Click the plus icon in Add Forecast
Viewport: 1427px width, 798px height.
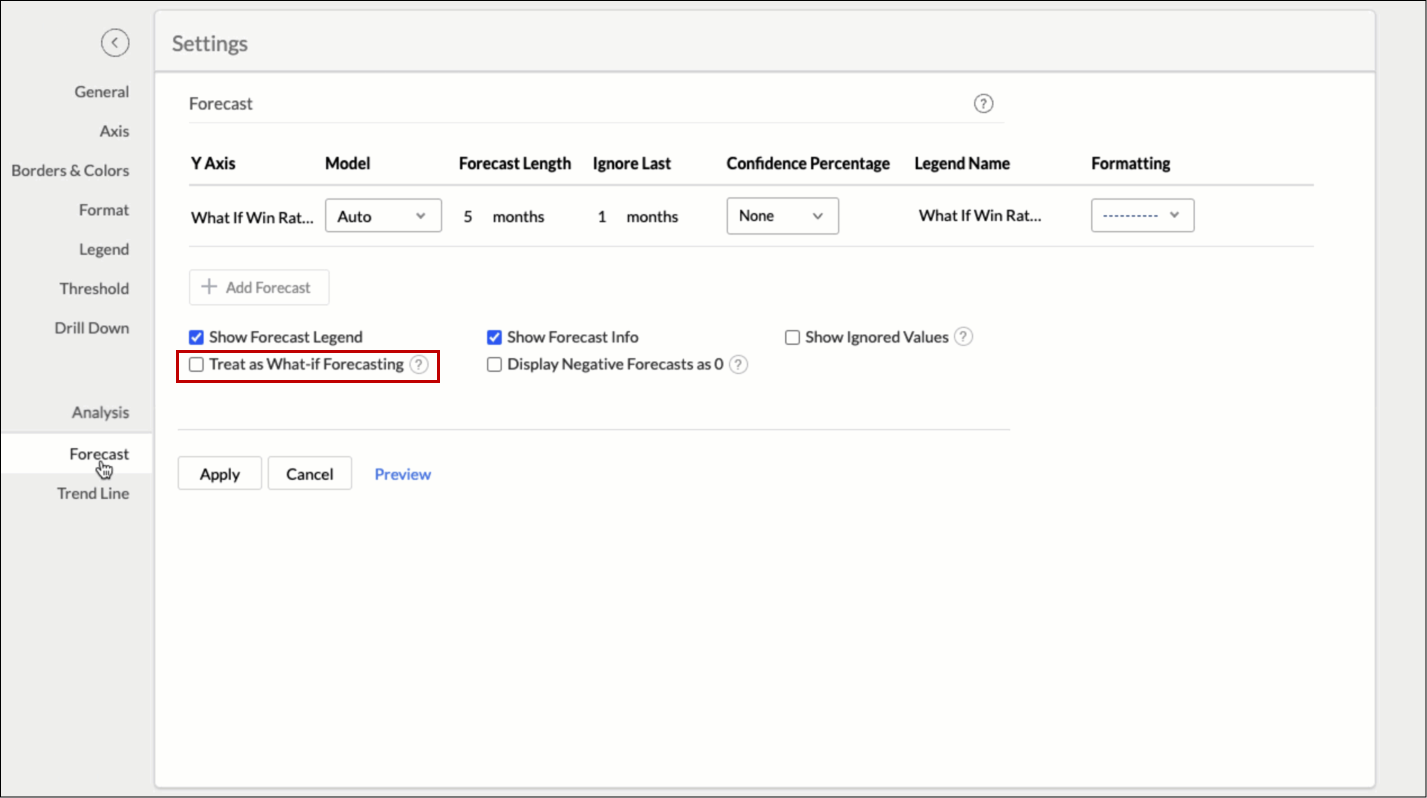pyautogui.click(x=209, y=287)
